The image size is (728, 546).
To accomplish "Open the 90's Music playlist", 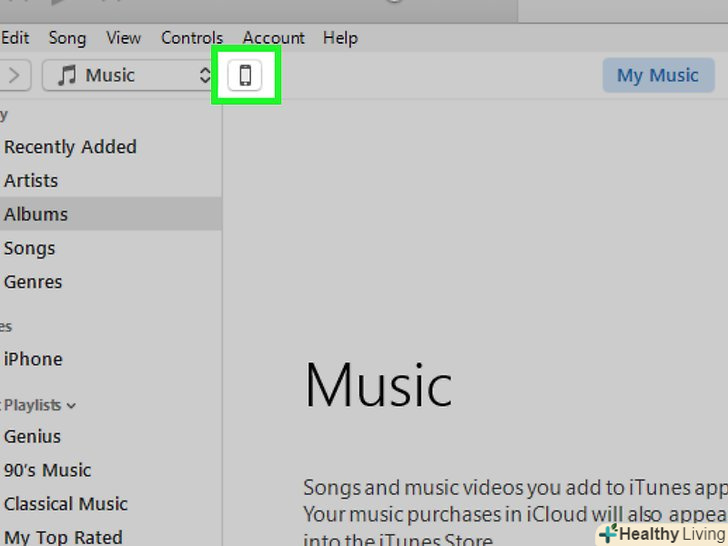I will [x=47, y=470].
